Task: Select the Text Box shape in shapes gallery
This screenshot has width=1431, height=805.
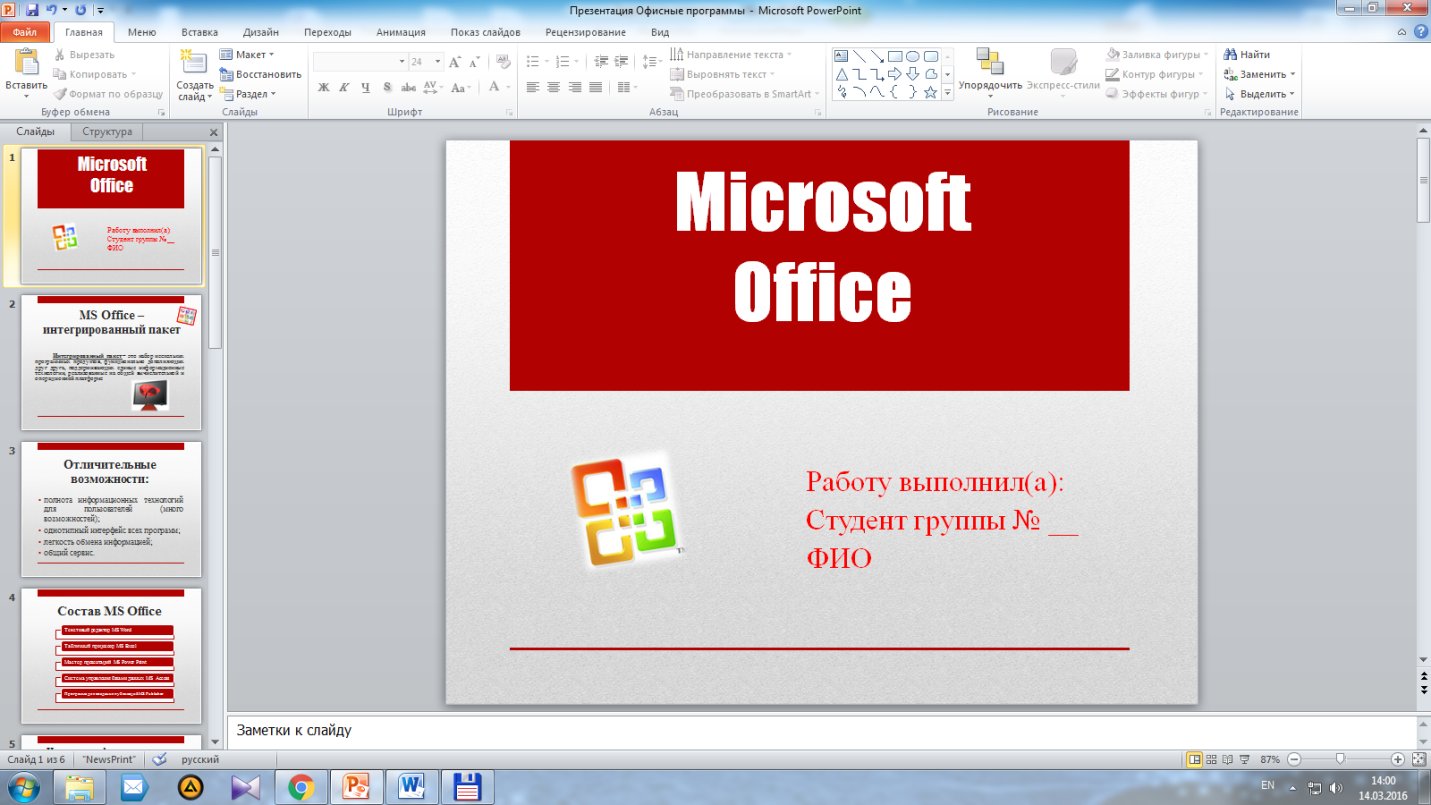Action: [x=841, y=56]
